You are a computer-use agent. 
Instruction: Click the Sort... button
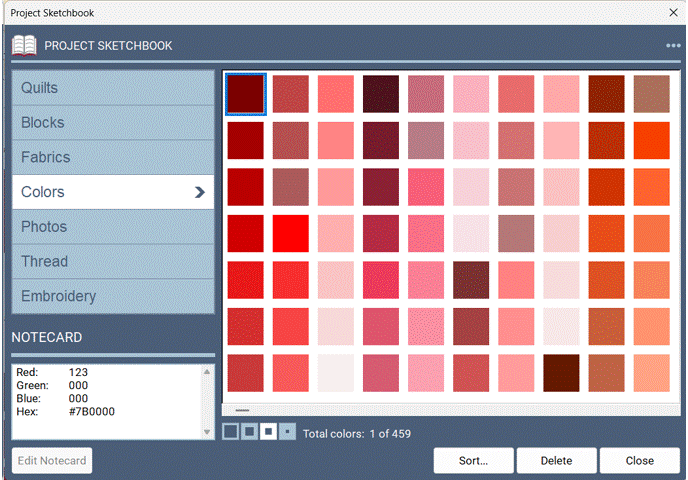[x=473, y=461]
